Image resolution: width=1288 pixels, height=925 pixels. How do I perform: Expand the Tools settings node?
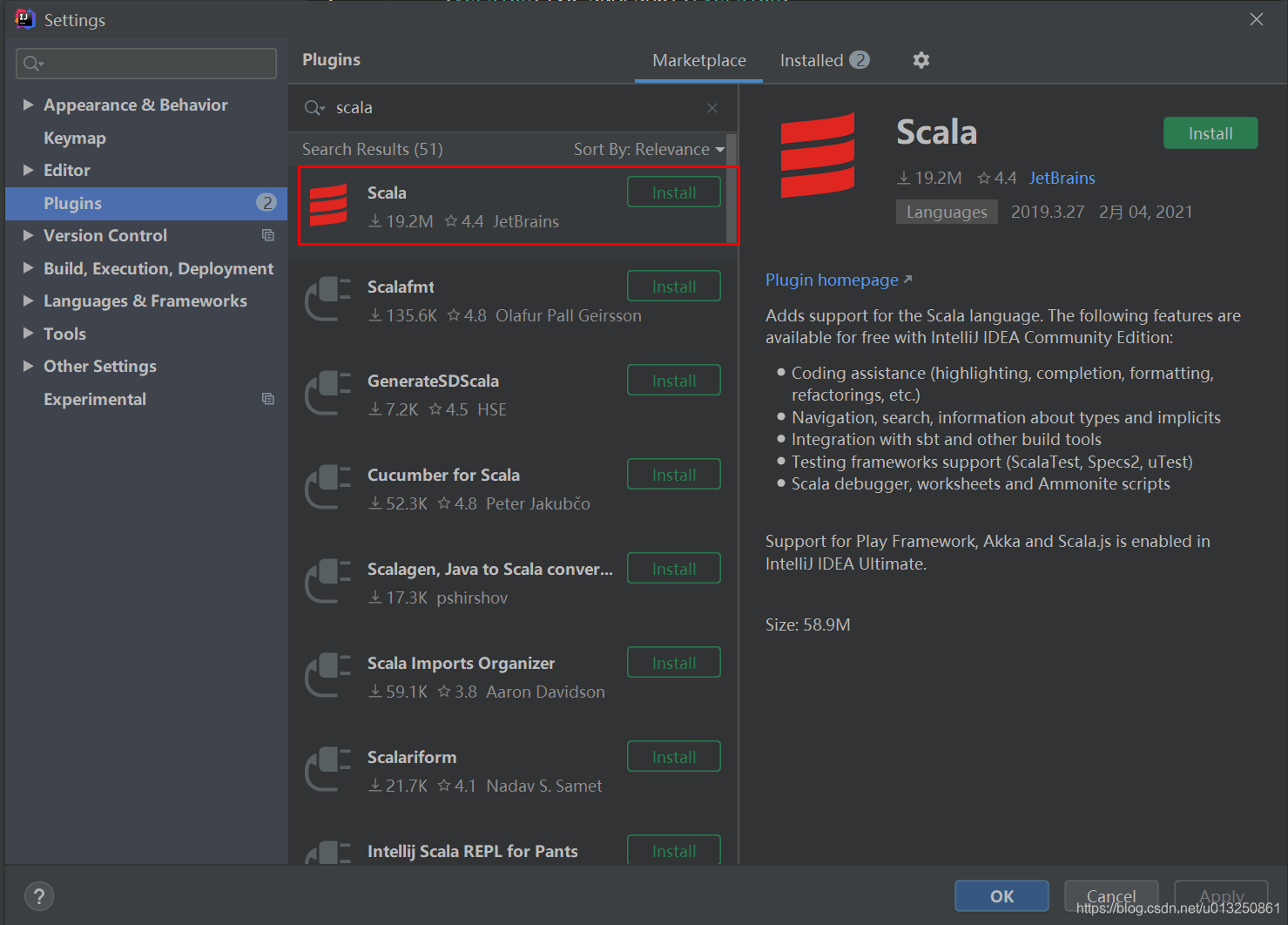(28, 334)
